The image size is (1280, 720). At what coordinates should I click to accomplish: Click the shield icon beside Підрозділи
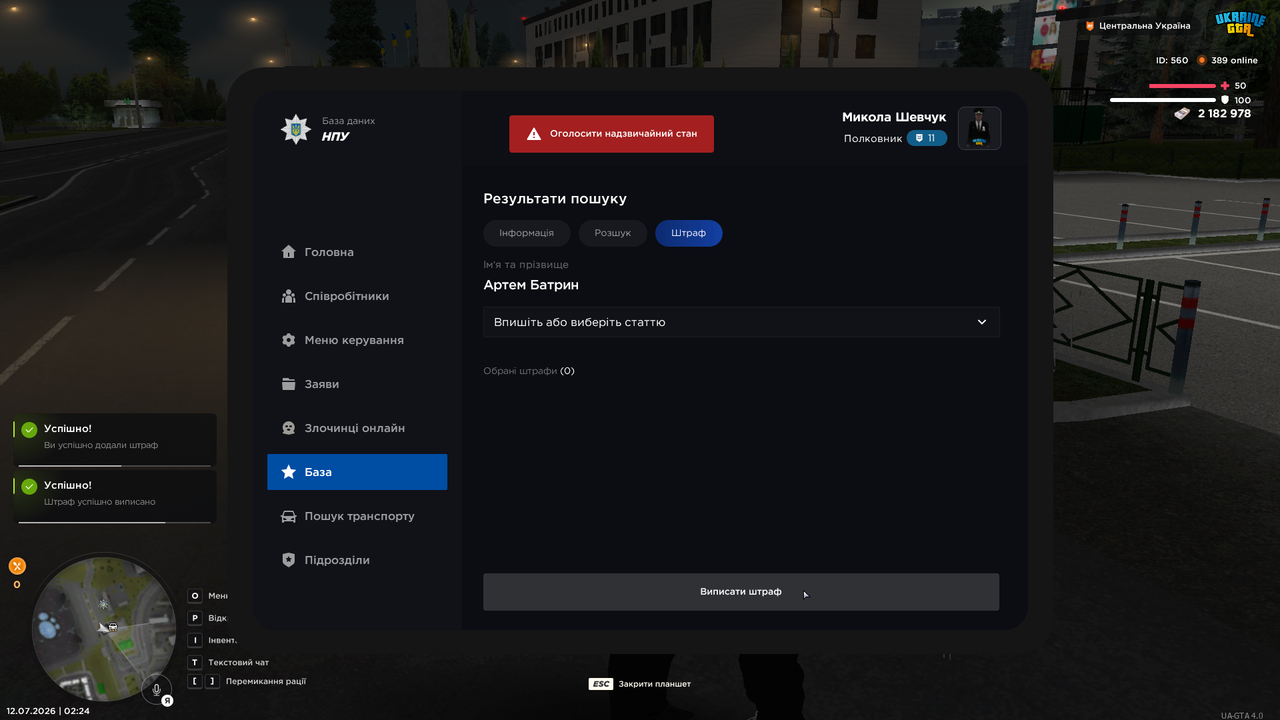click(288, 560)
